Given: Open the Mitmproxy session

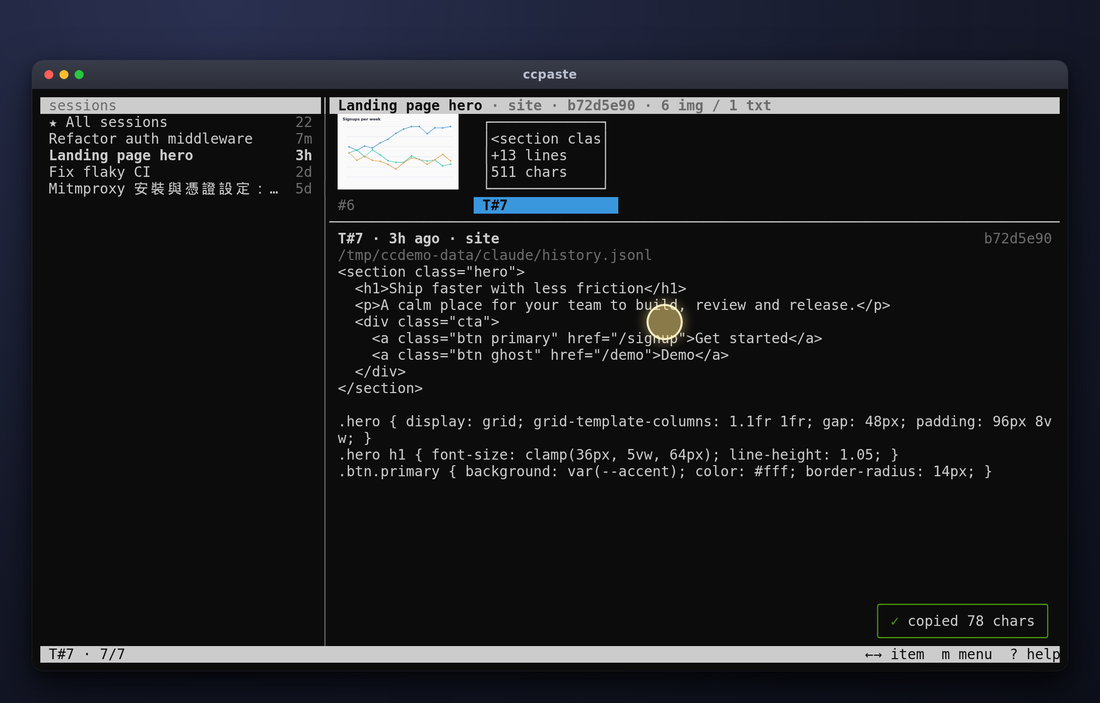Looking at the screenshot, I should click(x=180, y=189).
